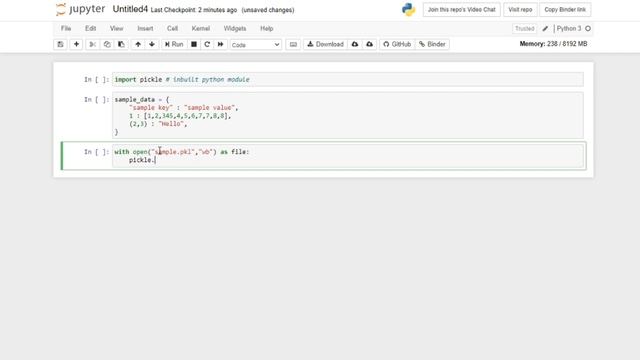Copy selected cells icon
The height and width of the screenshot is (360, 640).
[107, 44]
